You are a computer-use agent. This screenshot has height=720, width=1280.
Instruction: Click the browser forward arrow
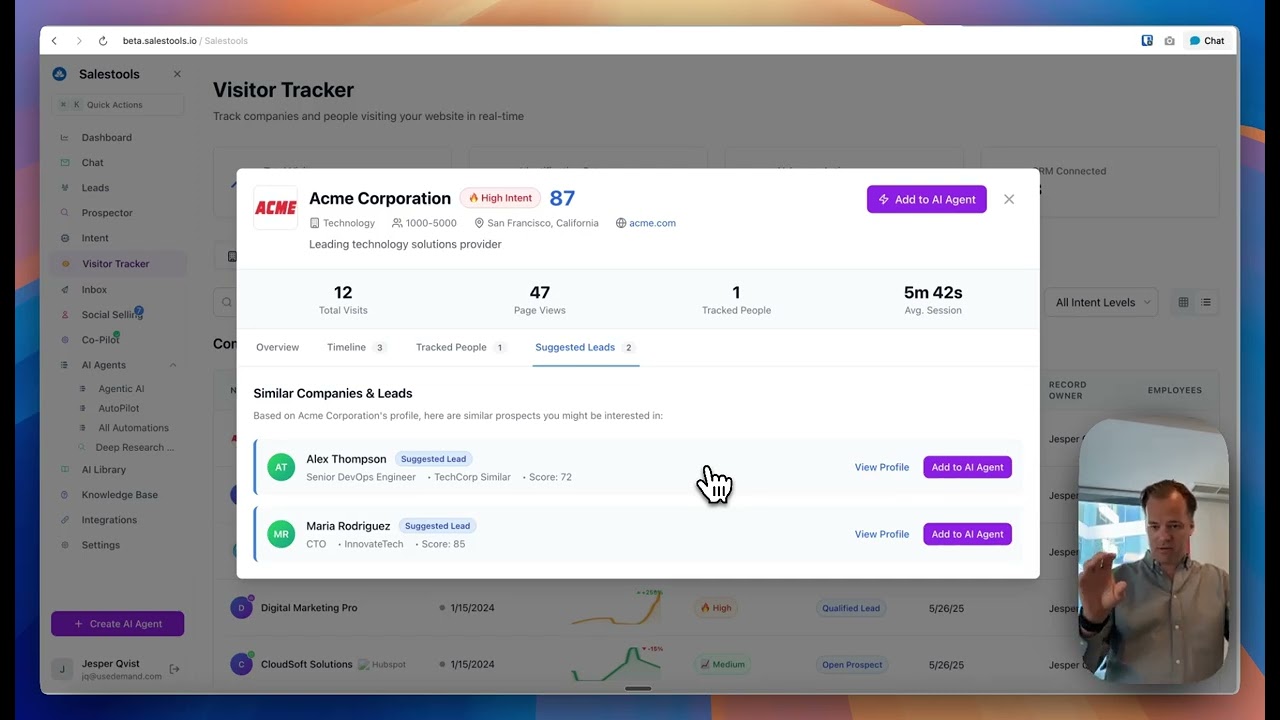pos(79,41)
